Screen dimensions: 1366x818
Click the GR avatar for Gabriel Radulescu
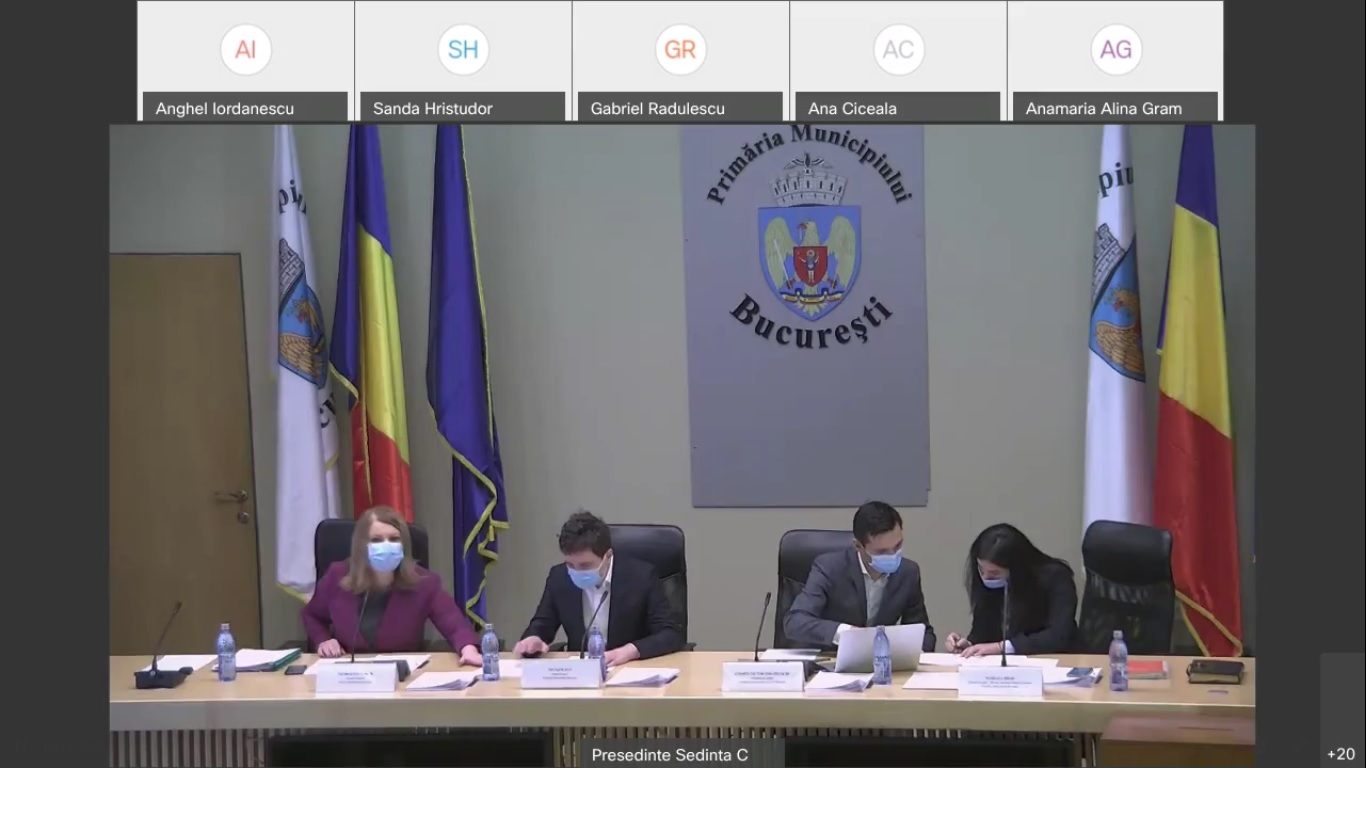point(680,50)
